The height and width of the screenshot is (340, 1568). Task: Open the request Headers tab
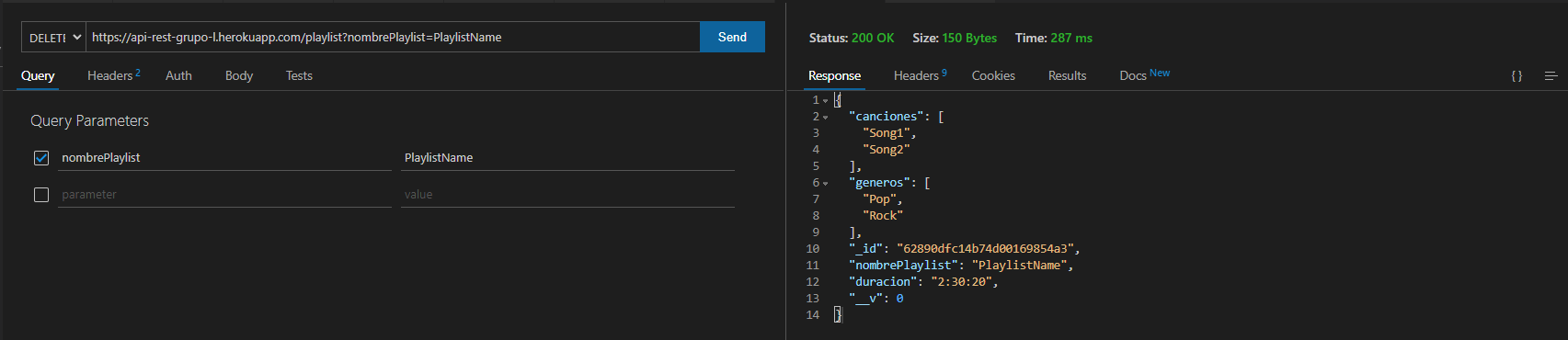point(113,75)
